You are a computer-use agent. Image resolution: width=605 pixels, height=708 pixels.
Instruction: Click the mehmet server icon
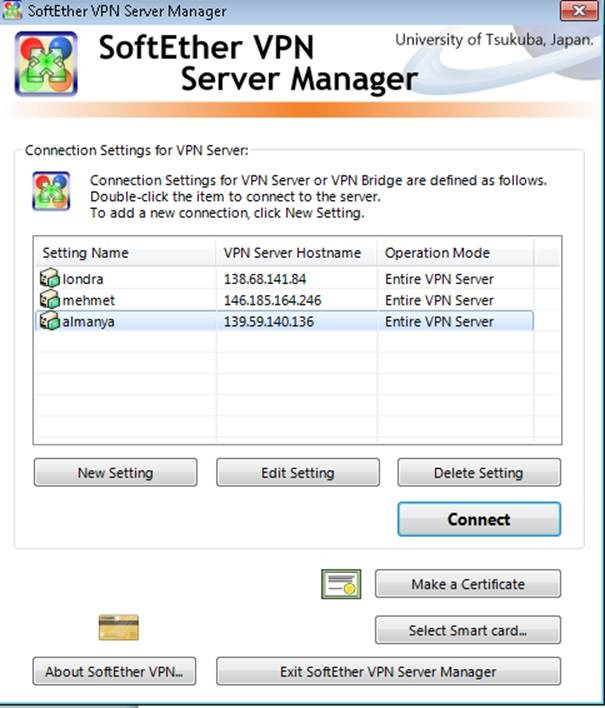click(50, 299)
